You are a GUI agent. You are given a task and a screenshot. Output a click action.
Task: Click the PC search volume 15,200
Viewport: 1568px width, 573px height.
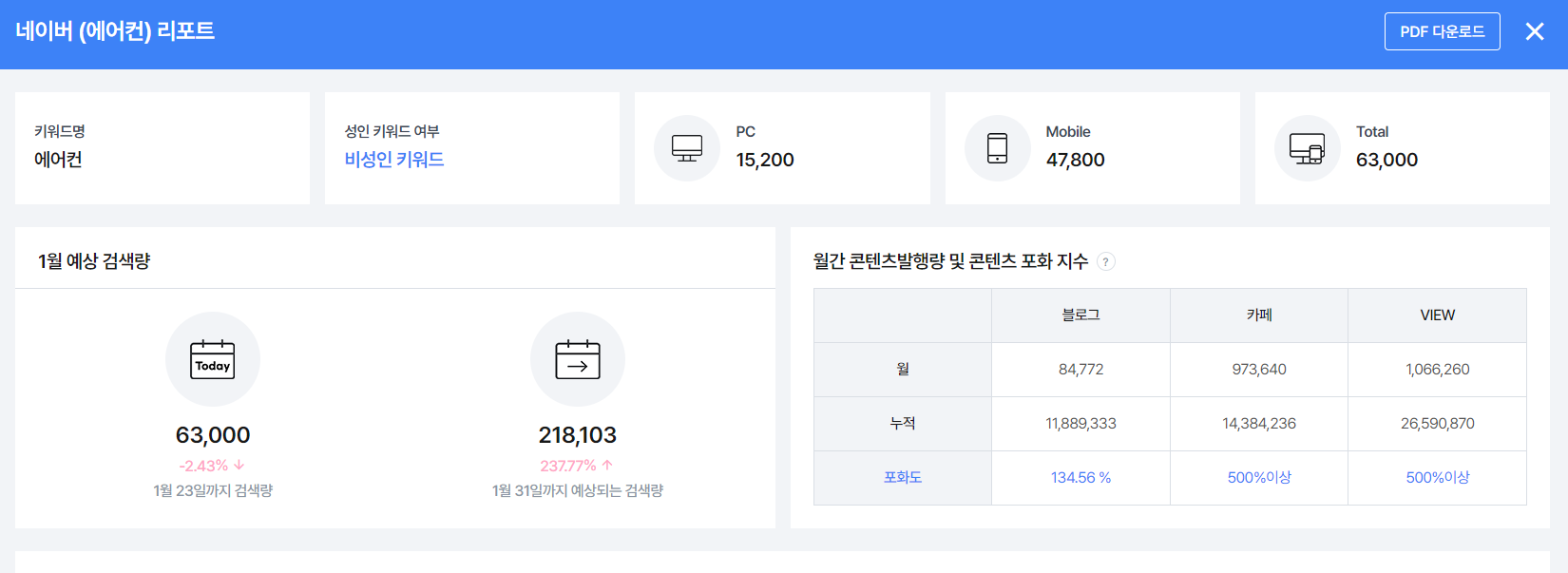[765, 161]
